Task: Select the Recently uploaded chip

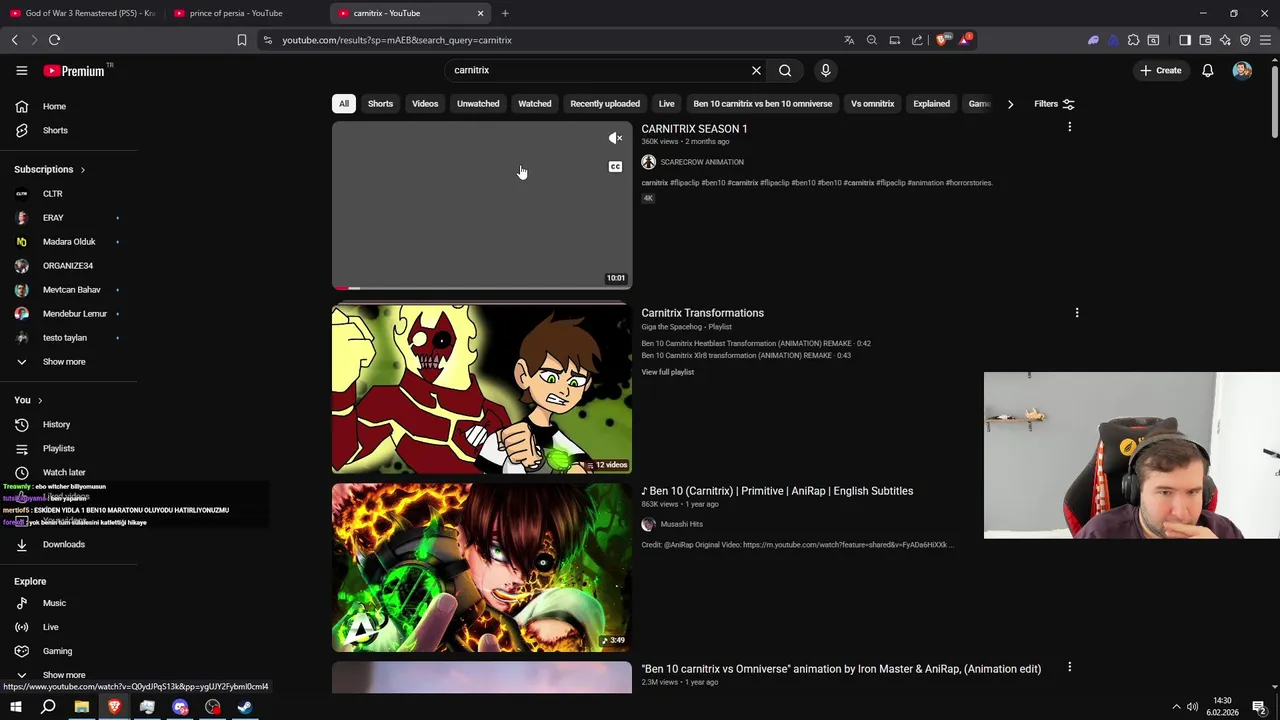Action: (x=605, y=103)
